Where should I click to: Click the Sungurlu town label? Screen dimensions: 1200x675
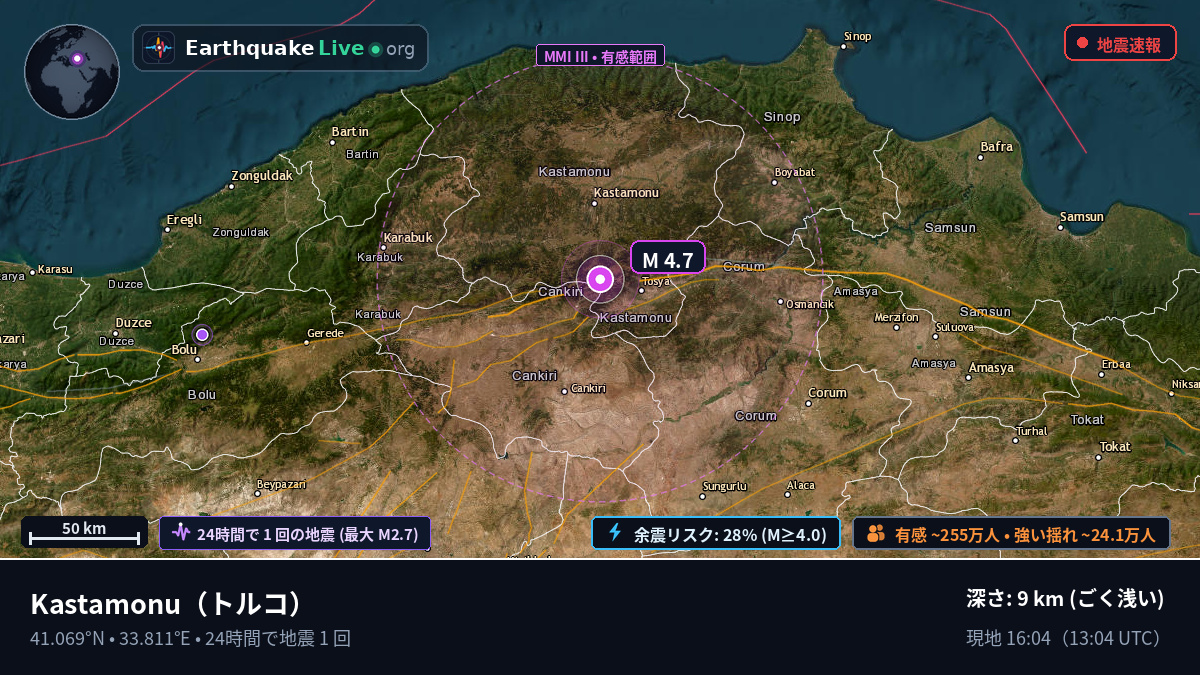tap(724, 487)
